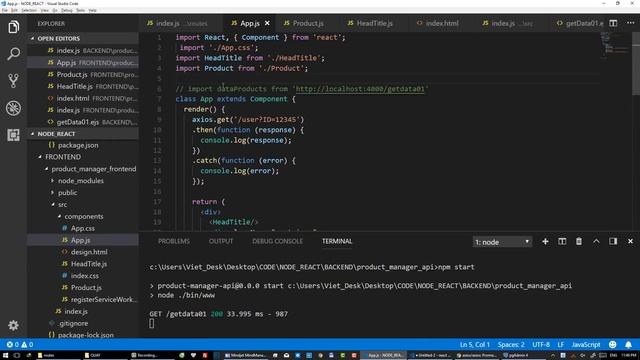The width and height of the screenshot is (640, 360).
Task: Split the editor with the toolbar icon
Action: click(613, 23)
